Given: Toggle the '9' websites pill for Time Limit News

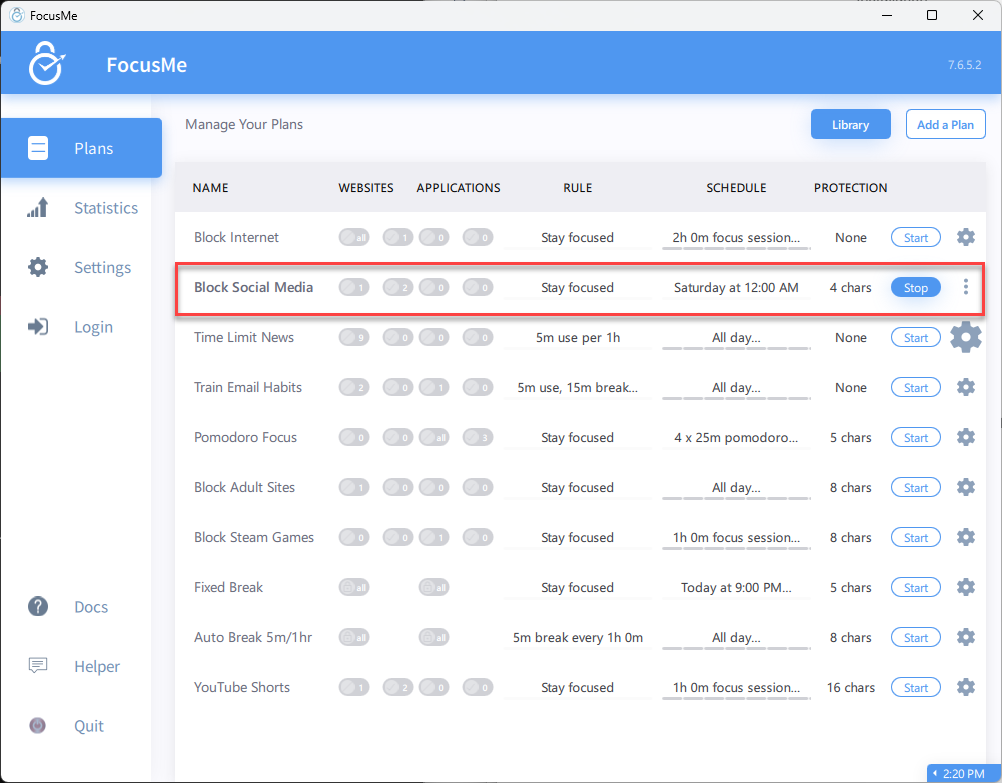Looking at the screenshot, I should pos(354,337).
